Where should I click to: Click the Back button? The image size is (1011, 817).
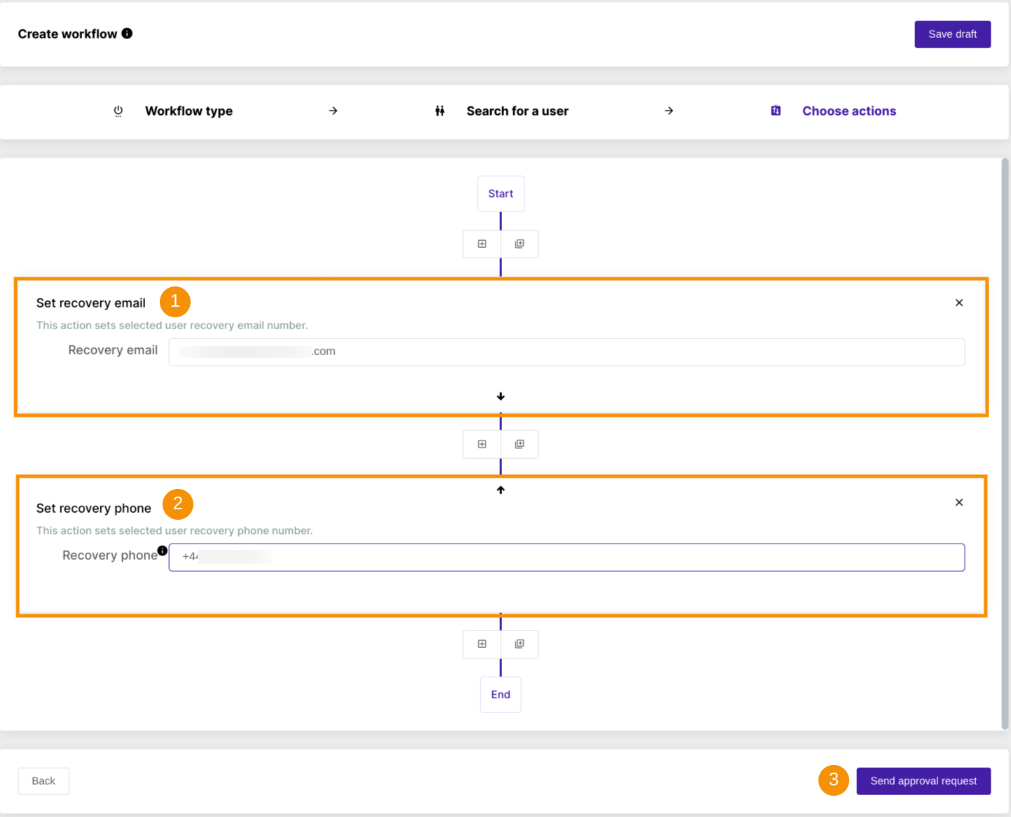coord(43,781)
